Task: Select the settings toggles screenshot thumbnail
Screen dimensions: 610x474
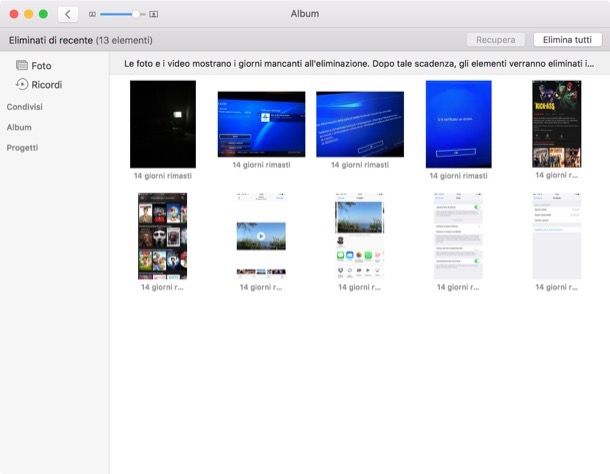Action: pos(458,236)
